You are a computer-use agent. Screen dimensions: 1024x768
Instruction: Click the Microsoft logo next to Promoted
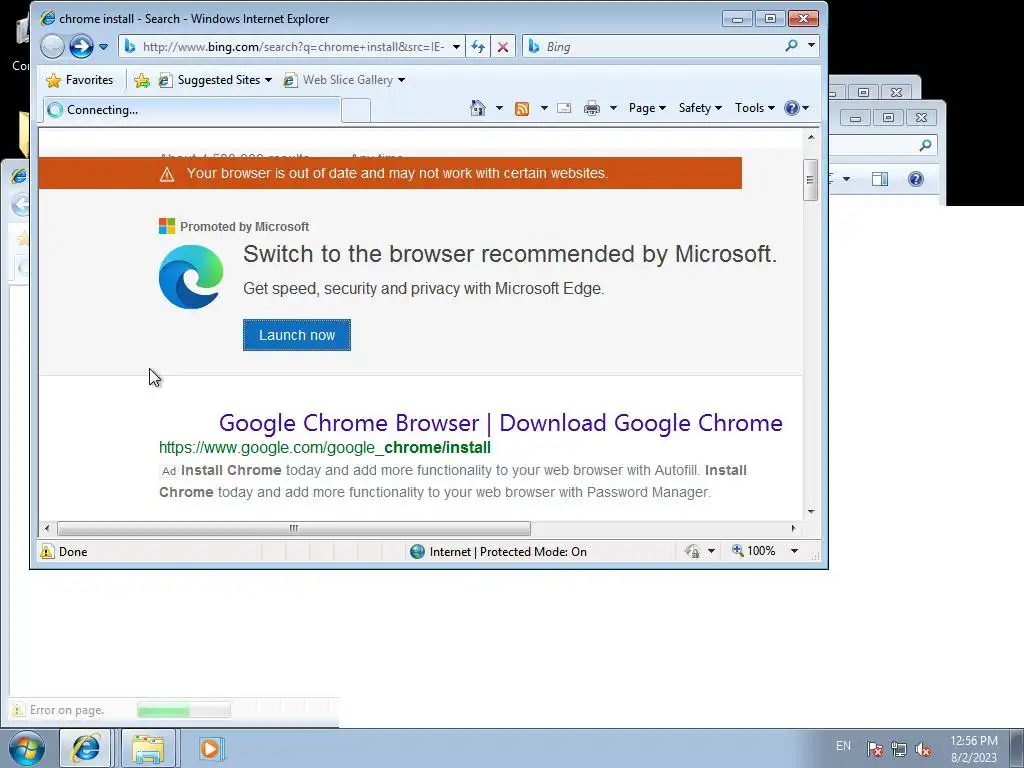click(167, 226)
